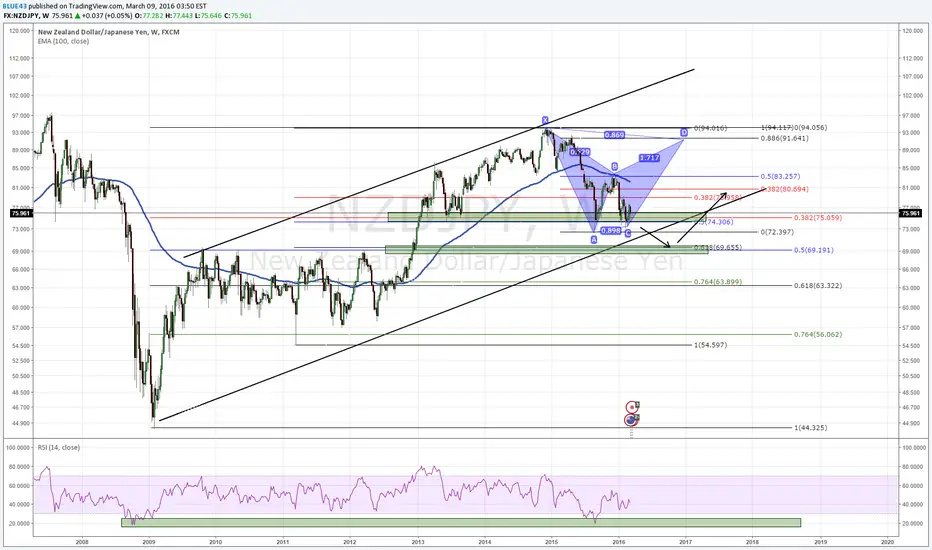The width and height of the screenshot is (932, 550).
Task: Select the 1(54.597) Fibonacci level label
Action: point(710,345)
